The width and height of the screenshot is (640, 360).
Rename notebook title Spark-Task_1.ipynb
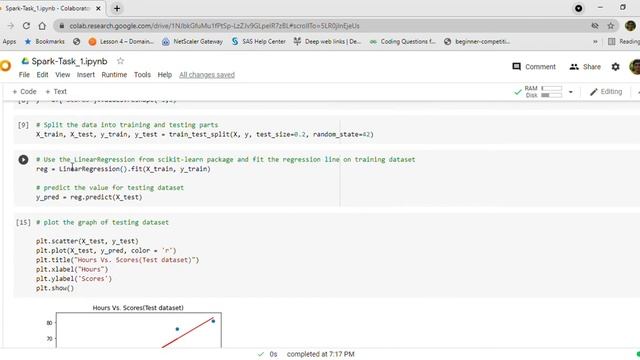[69, 61]
